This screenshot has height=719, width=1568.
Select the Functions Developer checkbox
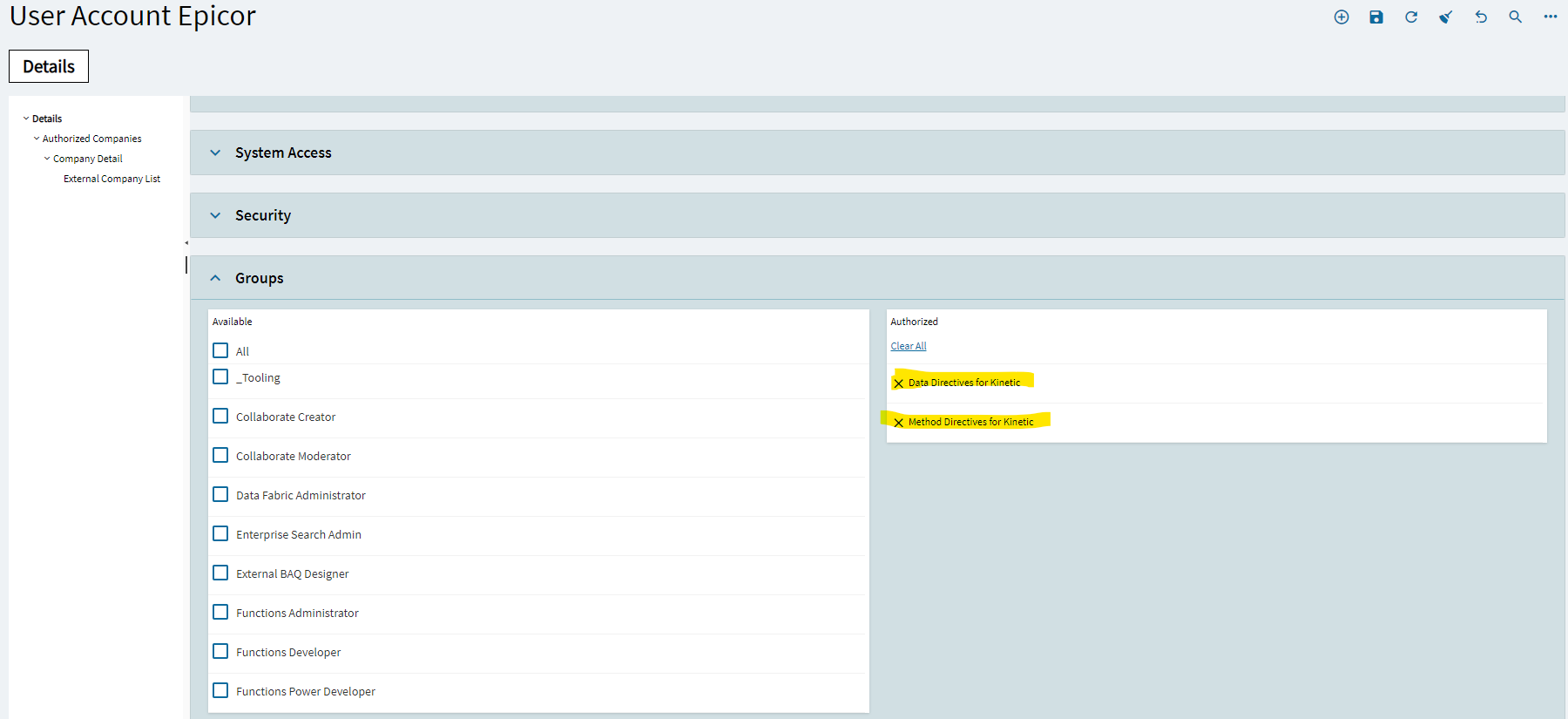click(x=220, y=651)
